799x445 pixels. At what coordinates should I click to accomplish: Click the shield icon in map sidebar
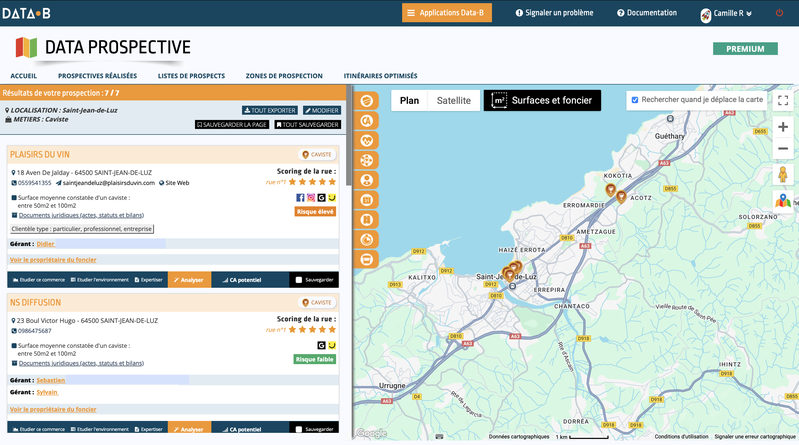366,101
